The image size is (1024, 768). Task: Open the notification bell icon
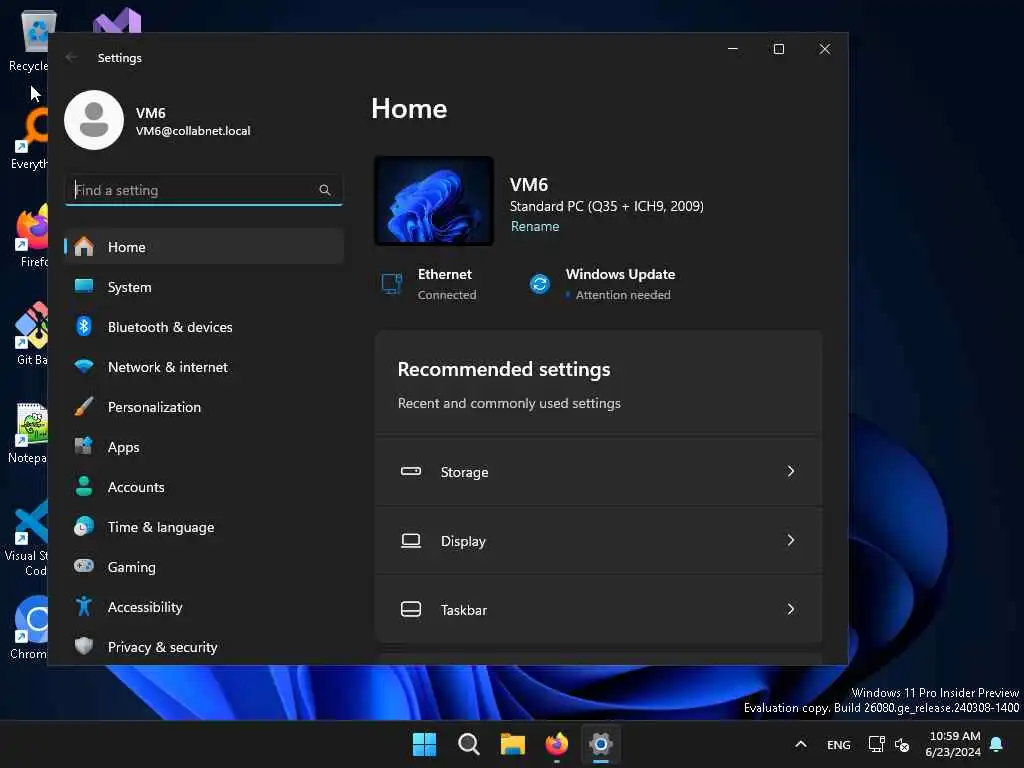pyautogui.click(x=997, y=744)
